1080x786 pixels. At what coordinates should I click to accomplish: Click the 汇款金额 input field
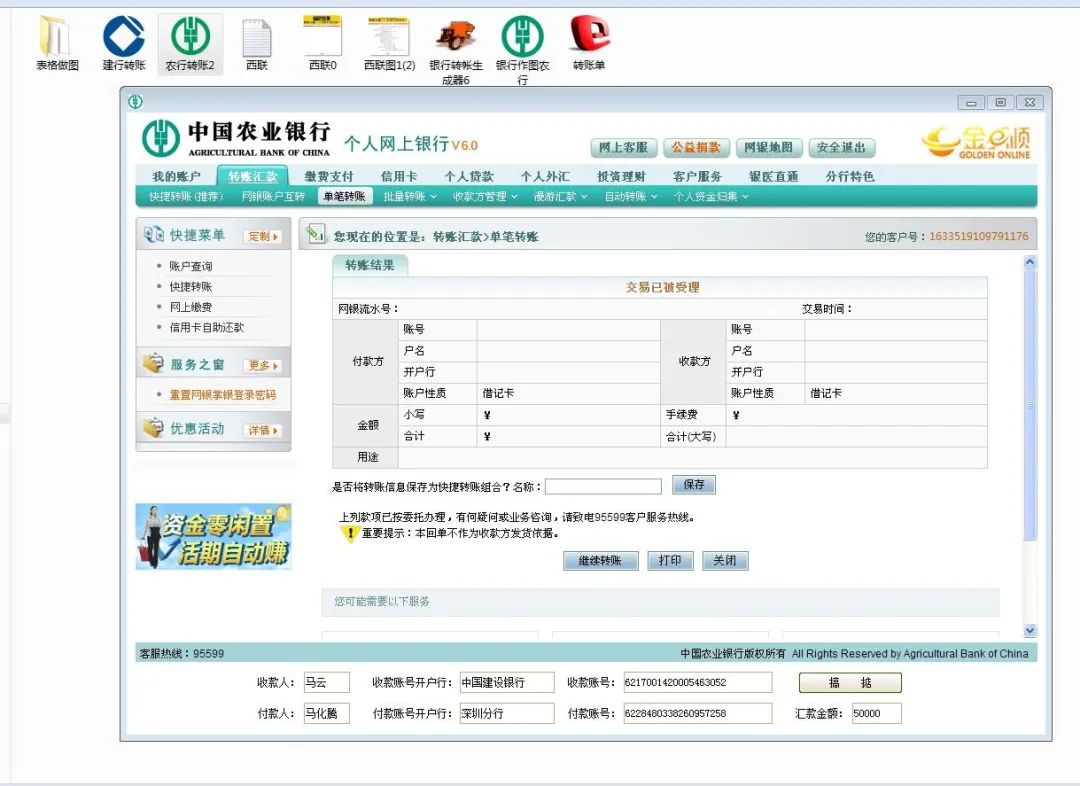coord(876,714)
